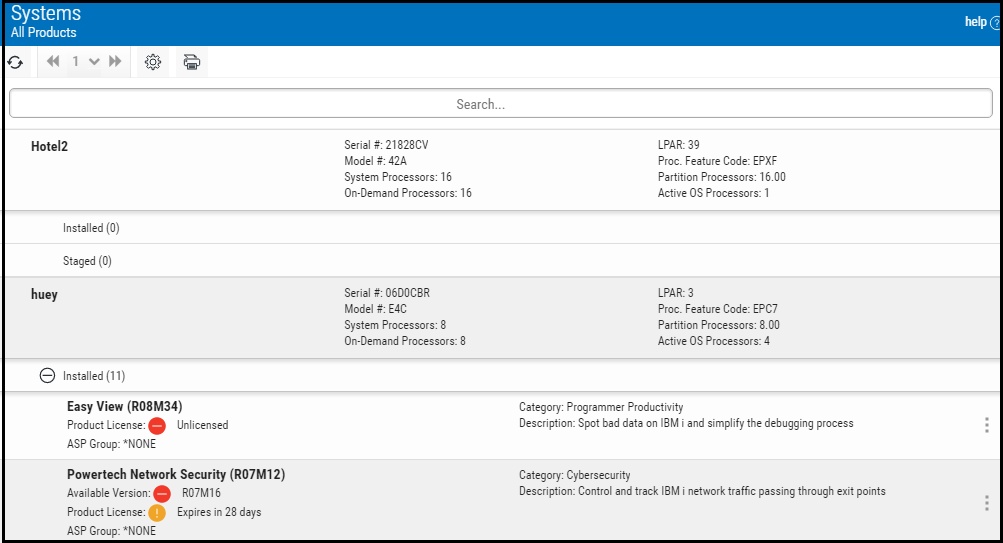Screen dimensions: 1003x543
Task: Collapse the huey Installed (11) section
Action: pos(47,376)
